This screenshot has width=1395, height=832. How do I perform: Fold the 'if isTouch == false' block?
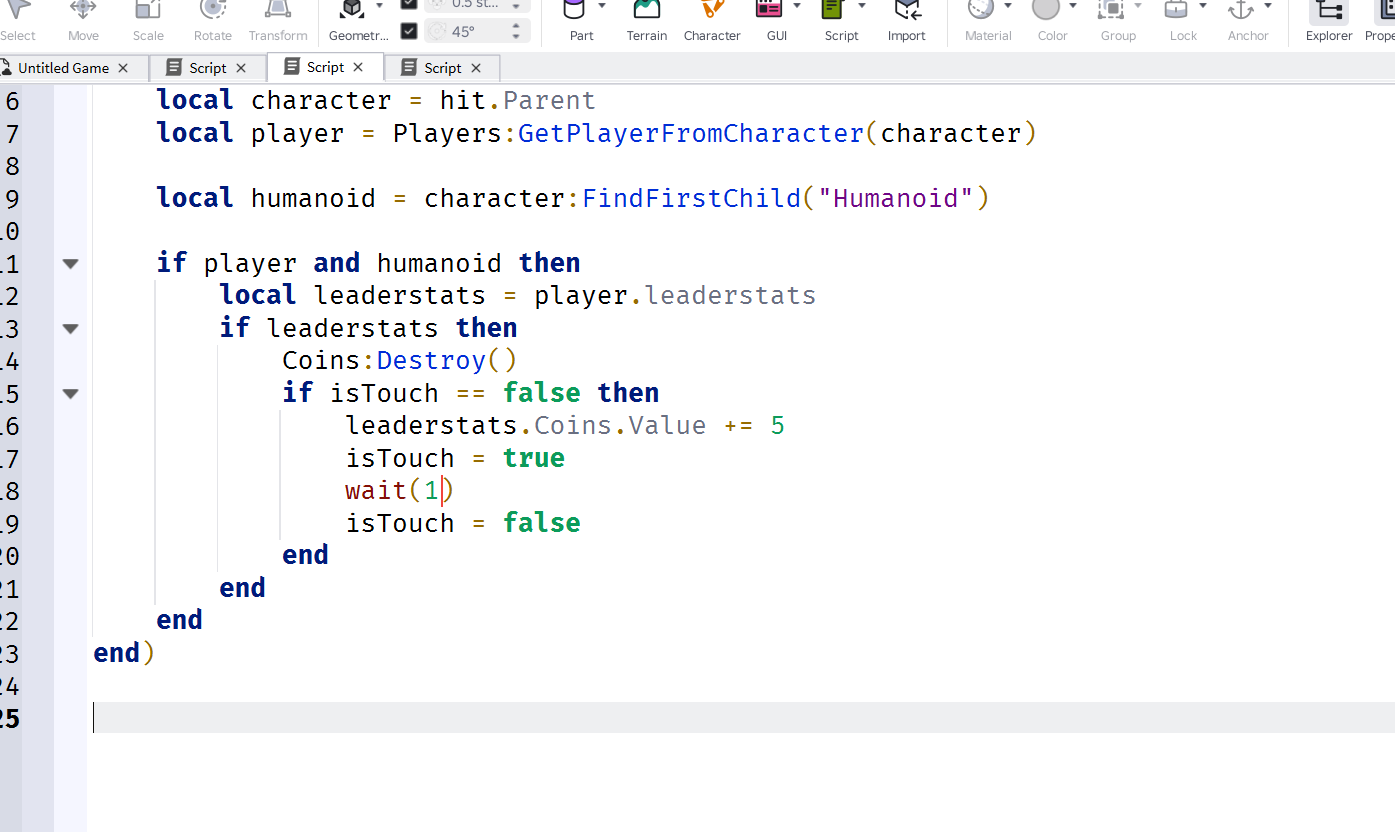coord(70,394)
